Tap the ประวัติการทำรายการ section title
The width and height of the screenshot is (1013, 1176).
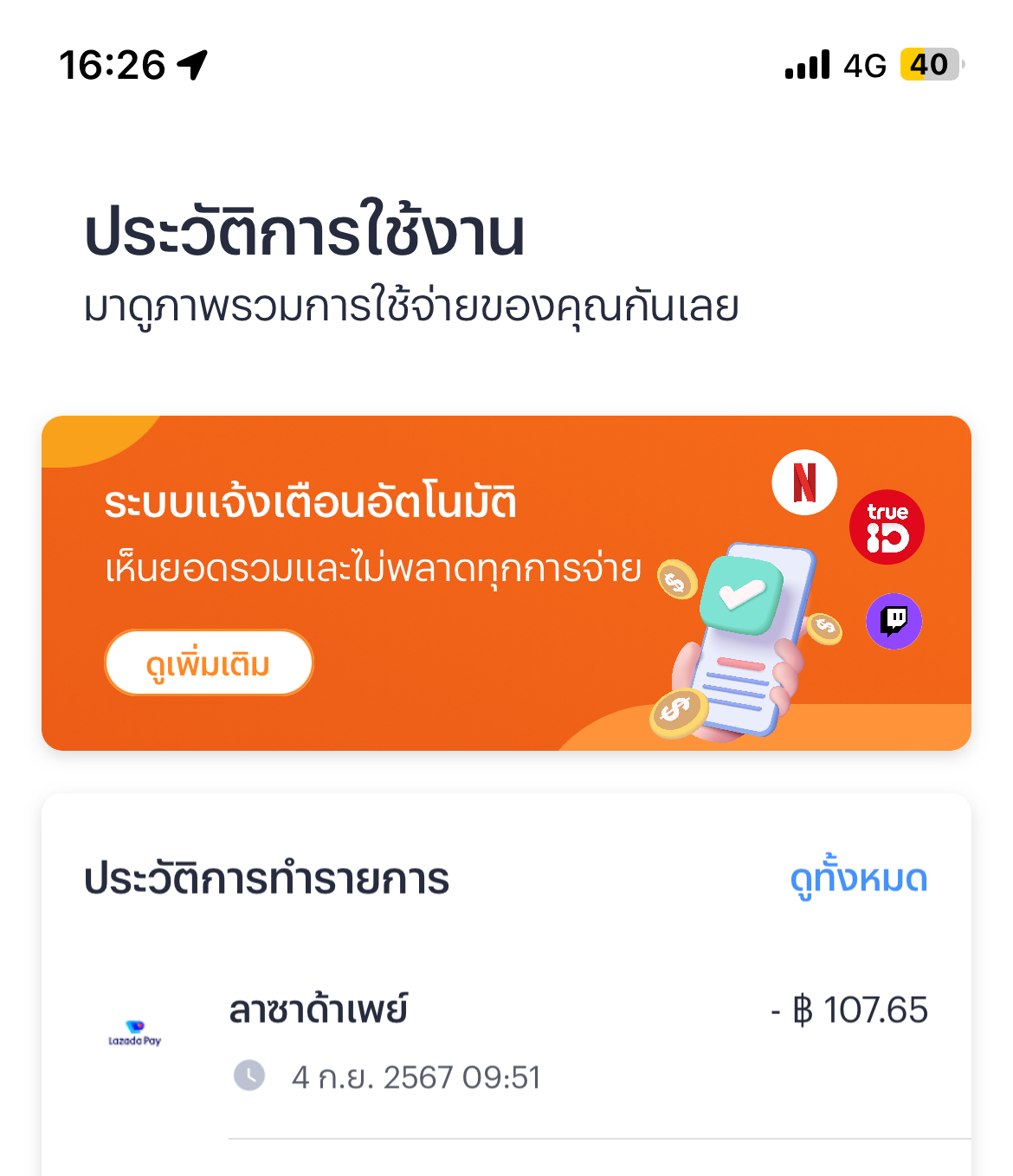pos(267,878)
